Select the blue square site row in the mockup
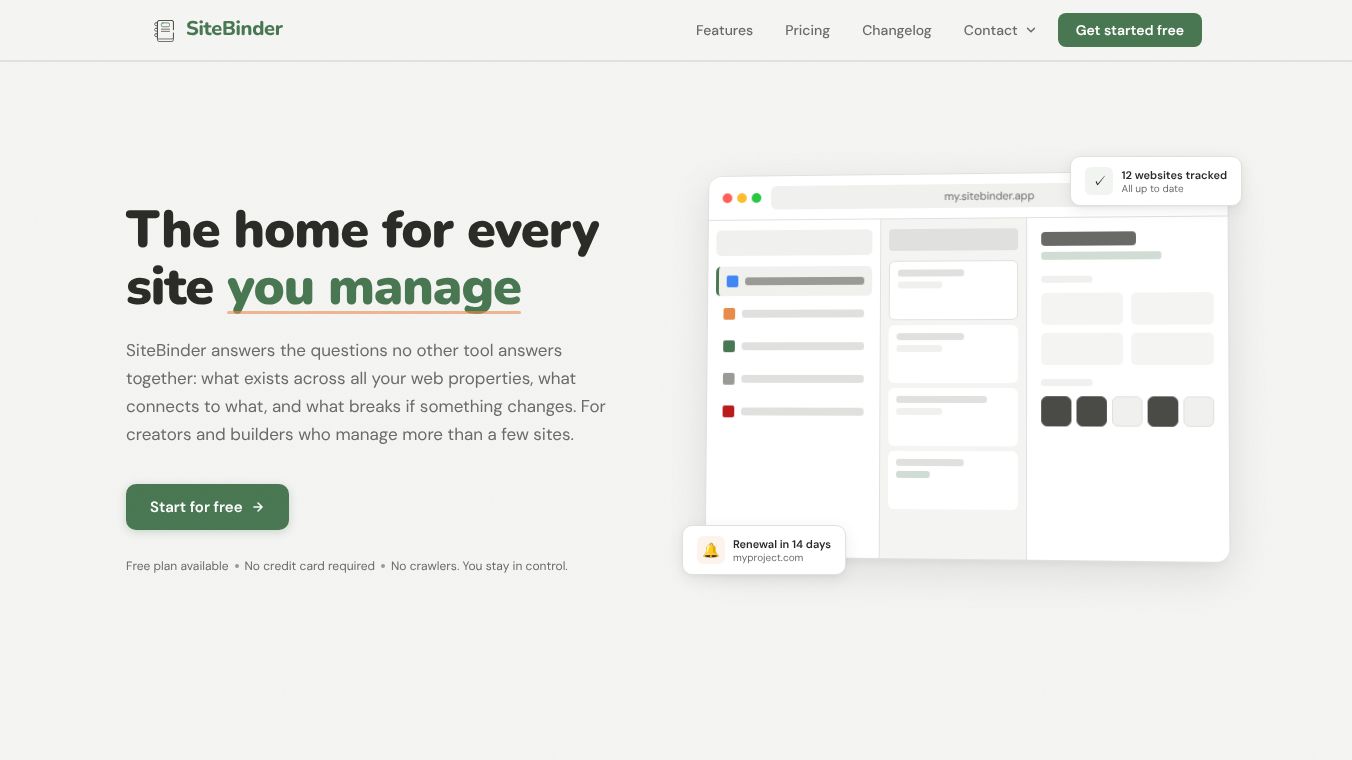 794,281
